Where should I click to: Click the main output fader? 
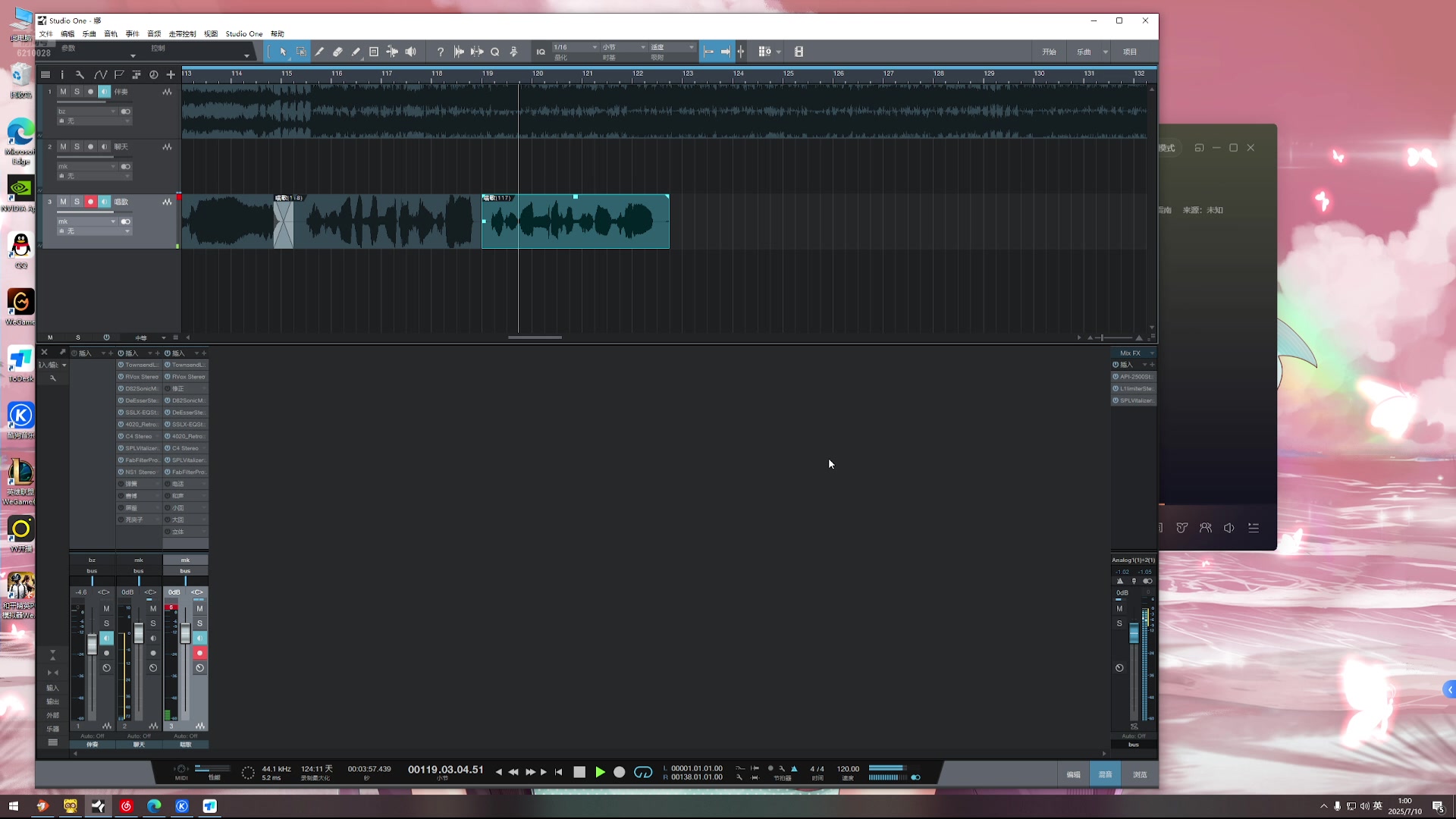pyautogui.click(x=1134, y=633)
